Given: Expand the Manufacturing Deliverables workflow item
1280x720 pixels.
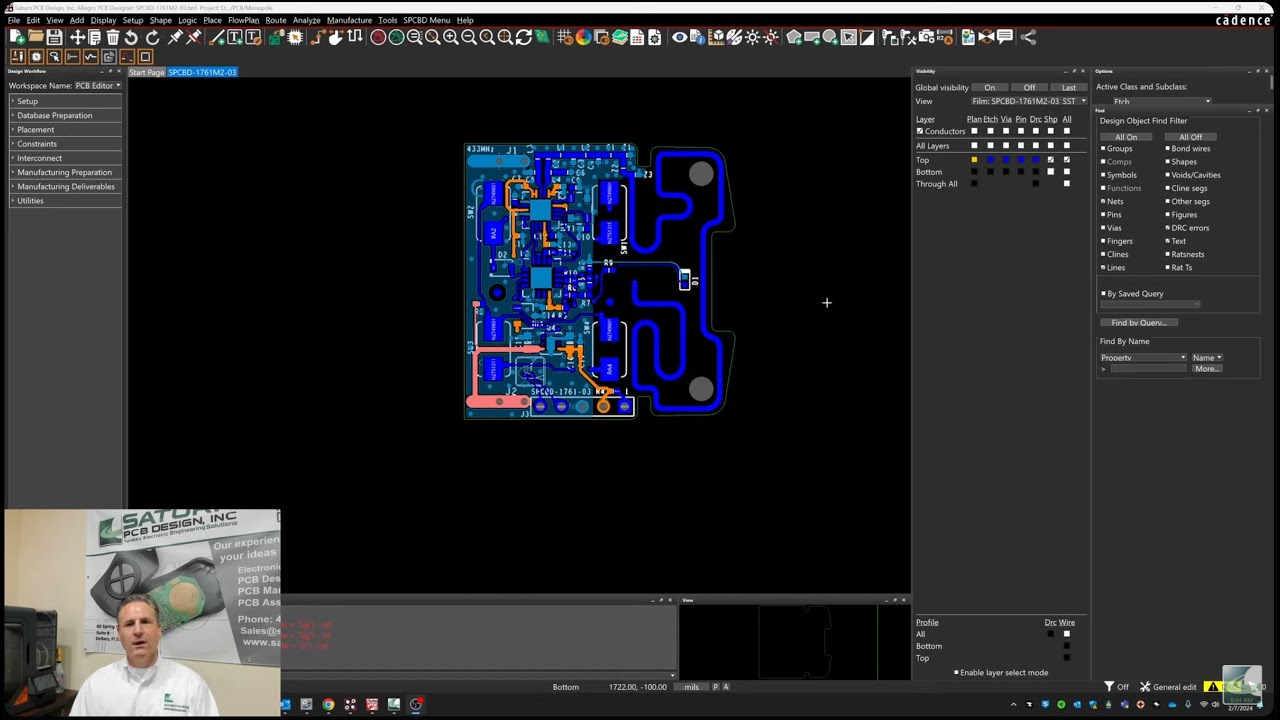Looking at the screenshot, I should coord(65,187).
